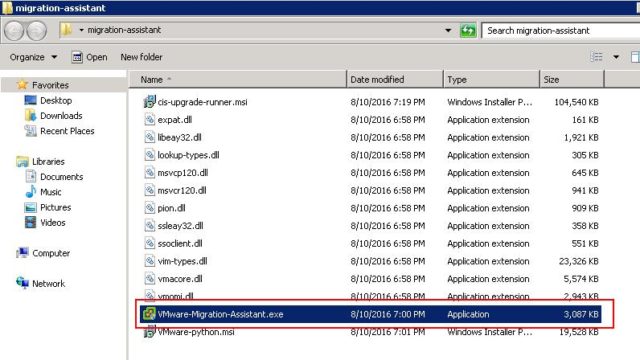Select the libeay32.dll file icon

pyautogui.click(x=149, y=137)
